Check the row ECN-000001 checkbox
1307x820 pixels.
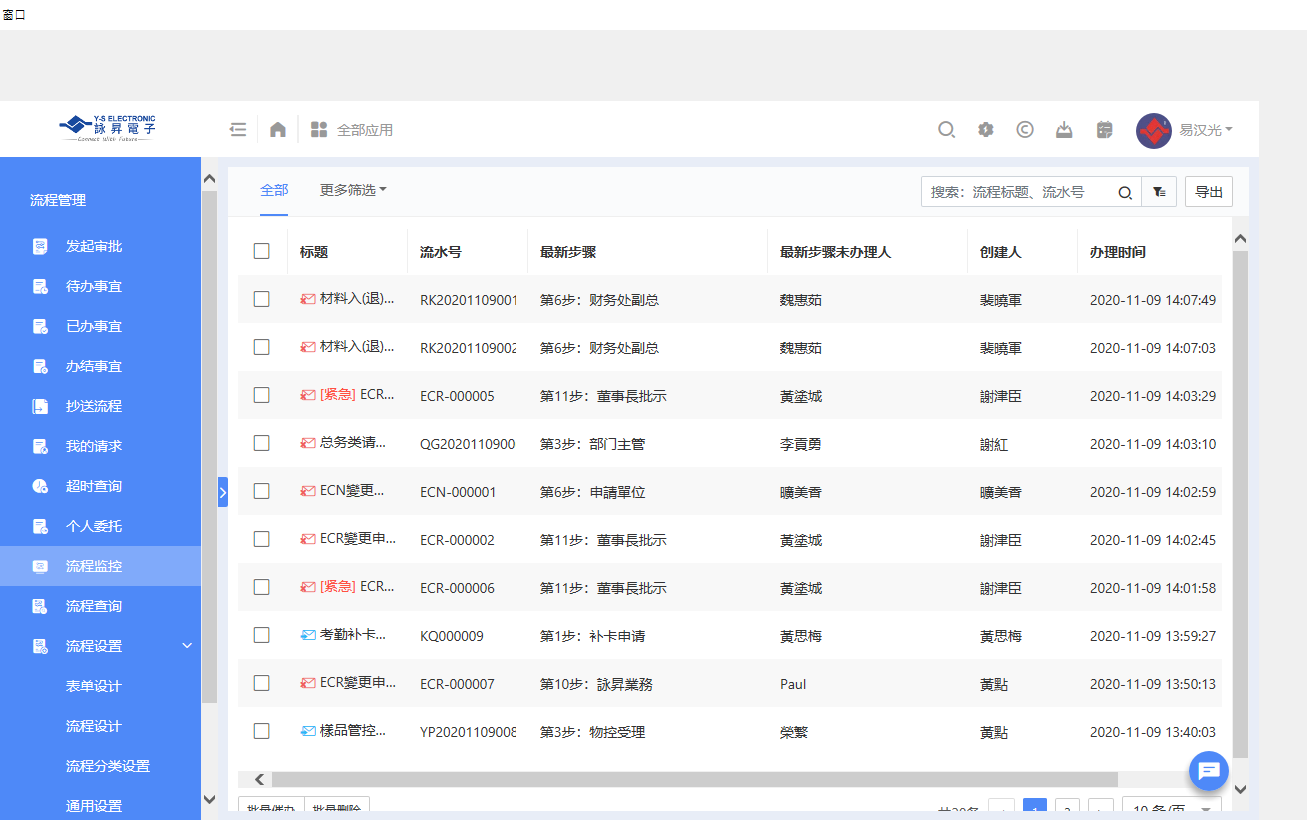(x=262, y=491)
